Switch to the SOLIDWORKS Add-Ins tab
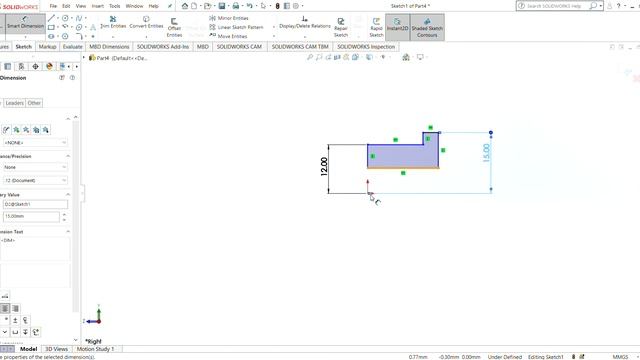The width and height of the screenshot is (640, 360). pyautogui.click(x=163, y=47)
